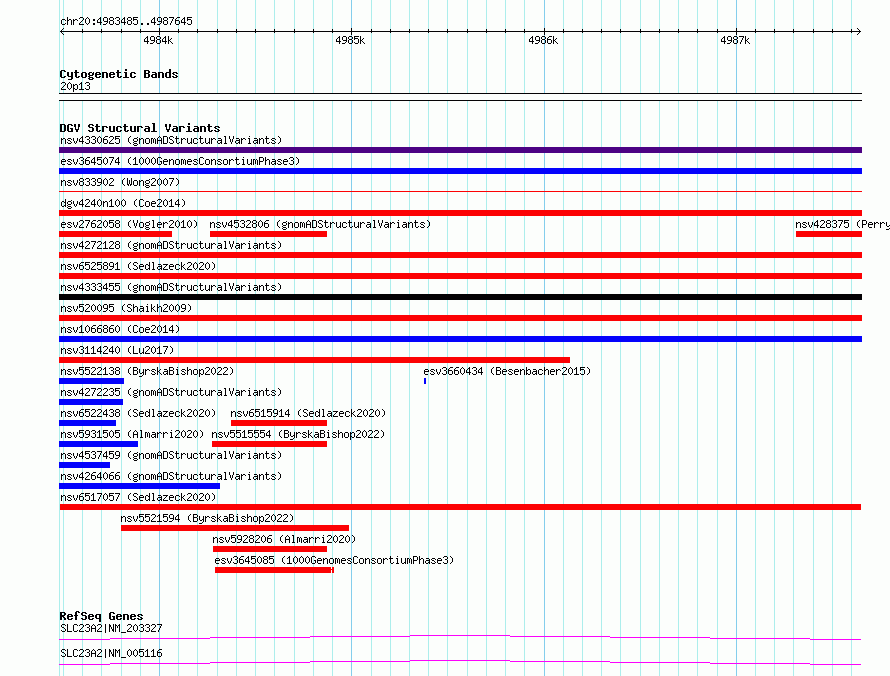
Task: Click the magenta NM_005116 transcript line
Action: (x=460, y=662)
